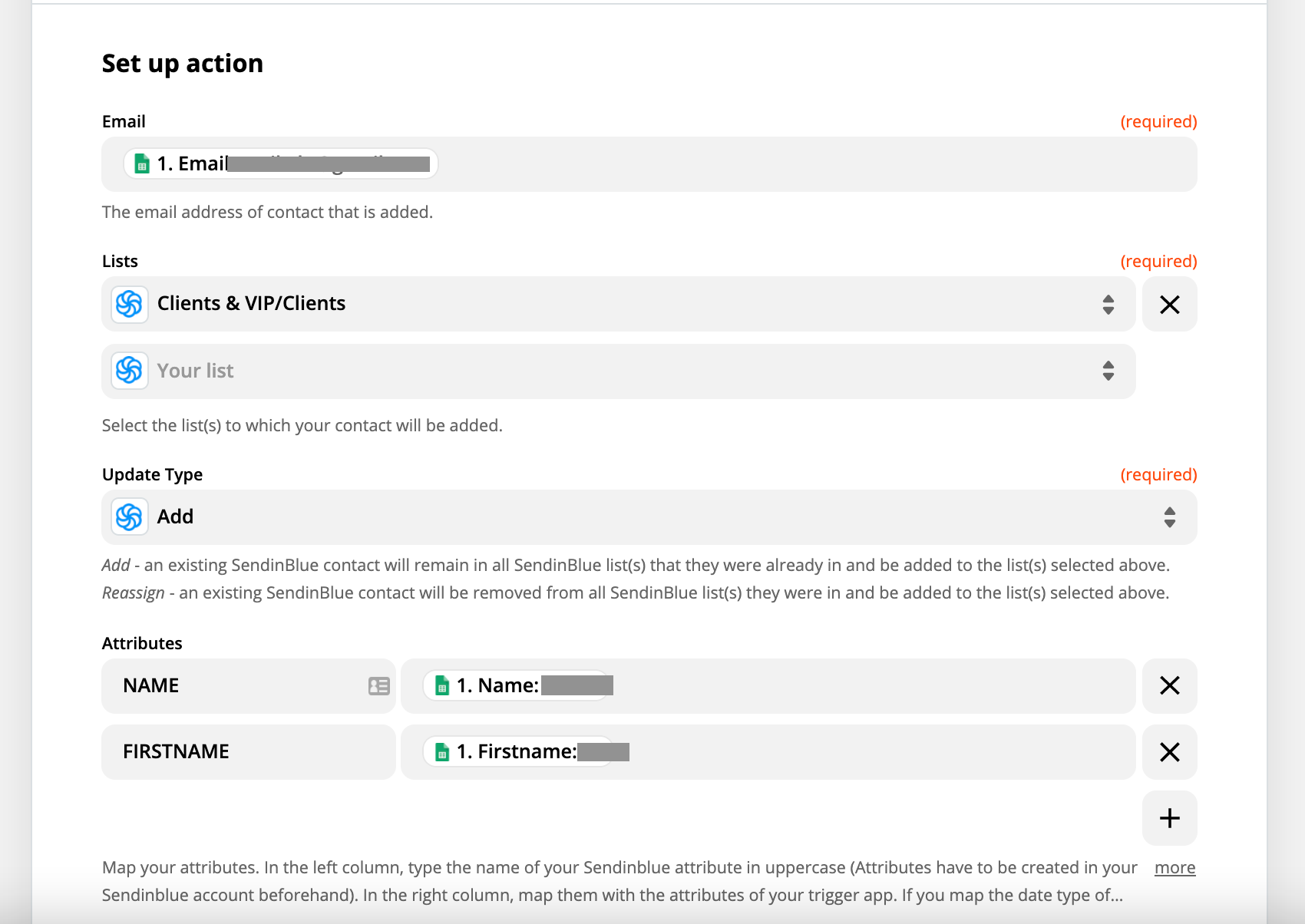Click Sendinblue icon in Update Type field
The width and height of the screenshot is (1305, 924).
pos(129,517)
